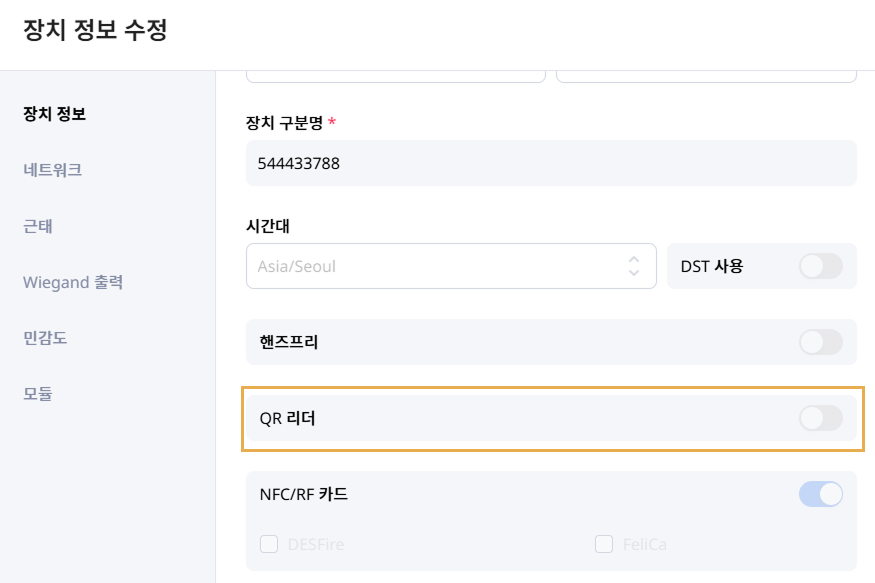Click the 장치 정보 수정 page title
875x583 pixels.
click(94, 31)
